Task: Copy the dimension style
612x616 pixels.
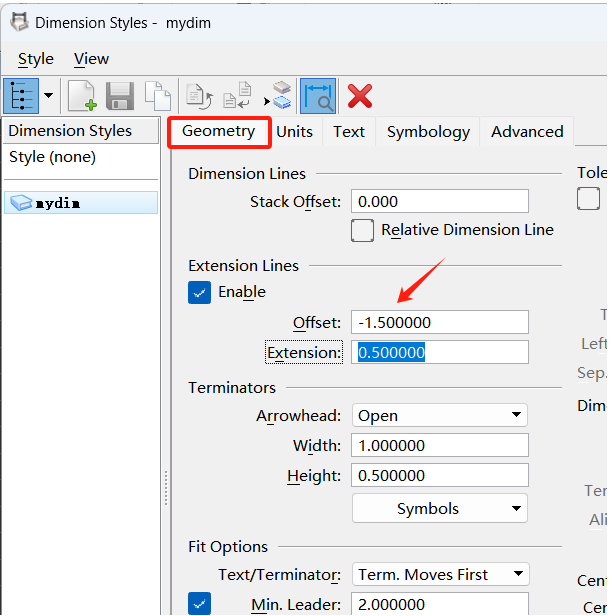Action: (158, 96)
